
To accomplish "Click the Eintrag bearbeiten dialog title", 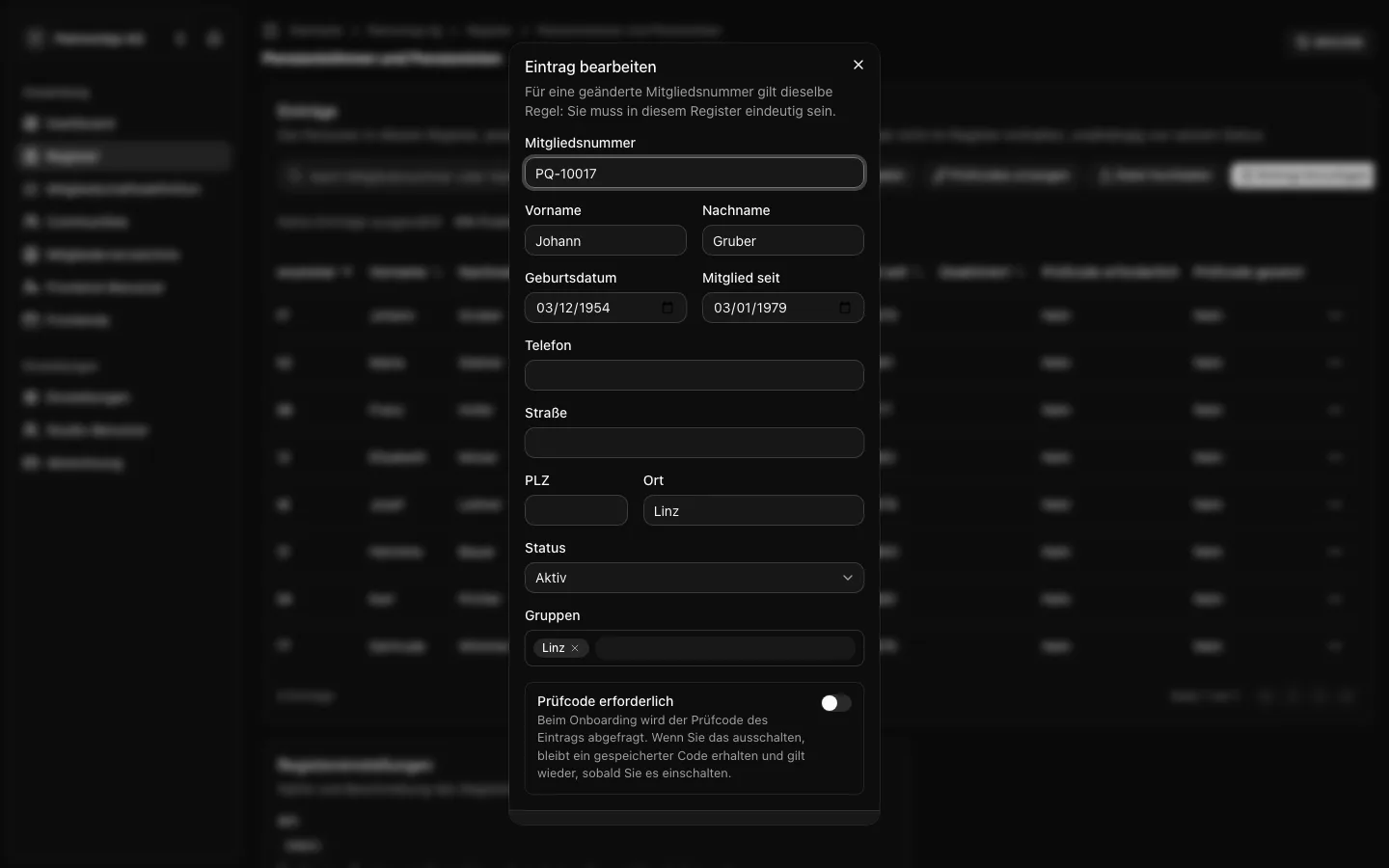I will tap(590, 67).
